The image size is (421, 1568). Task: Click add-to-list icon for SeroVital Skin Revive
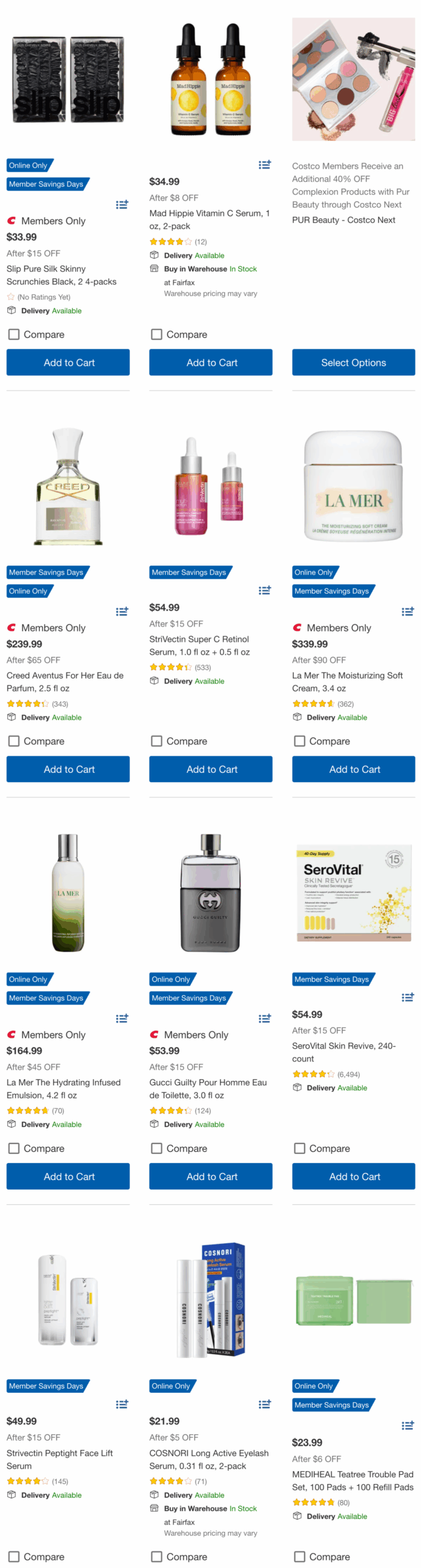(408, 997)
